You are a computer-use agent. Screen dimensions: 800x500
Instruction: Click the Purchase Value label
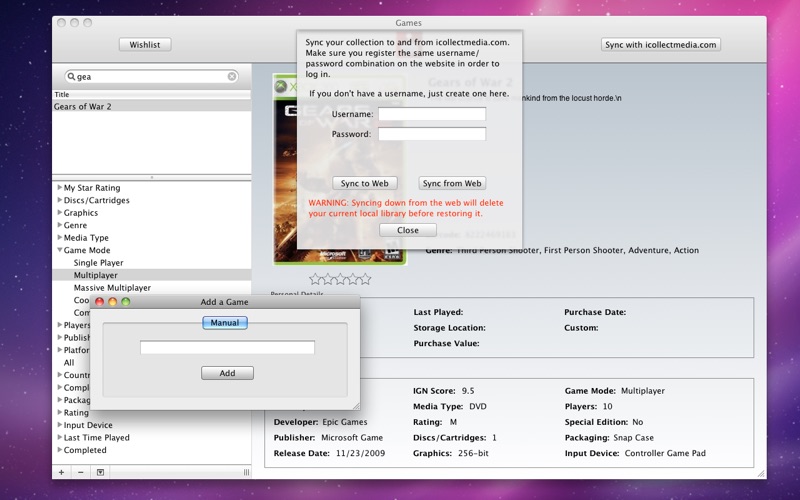446,343
